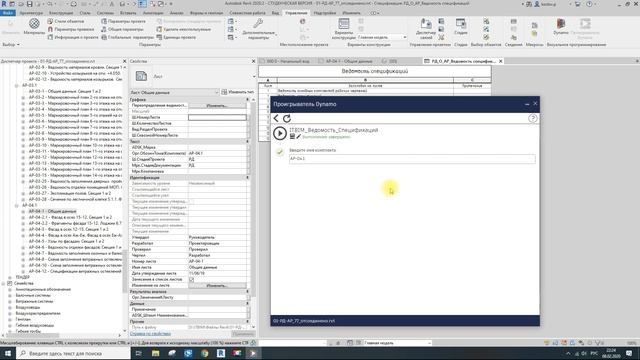640x360 pixels.
Task: Toggle 'Appears in sheet list' checkbox
Action: [x=191, y=280]
